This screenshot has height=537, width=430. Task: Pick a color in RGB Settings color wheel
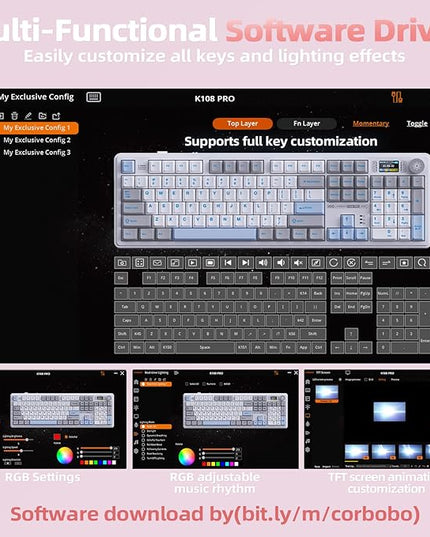tap(65, 456)
